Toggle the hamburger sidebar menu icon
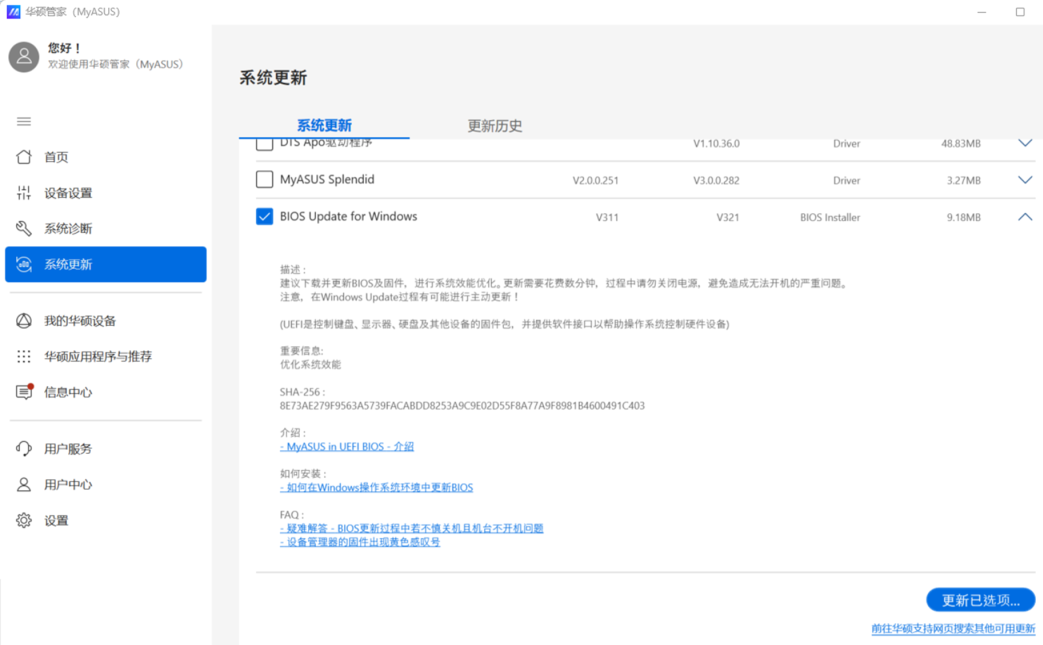Viewport: 1043px width, 645px height. point(24,121)
